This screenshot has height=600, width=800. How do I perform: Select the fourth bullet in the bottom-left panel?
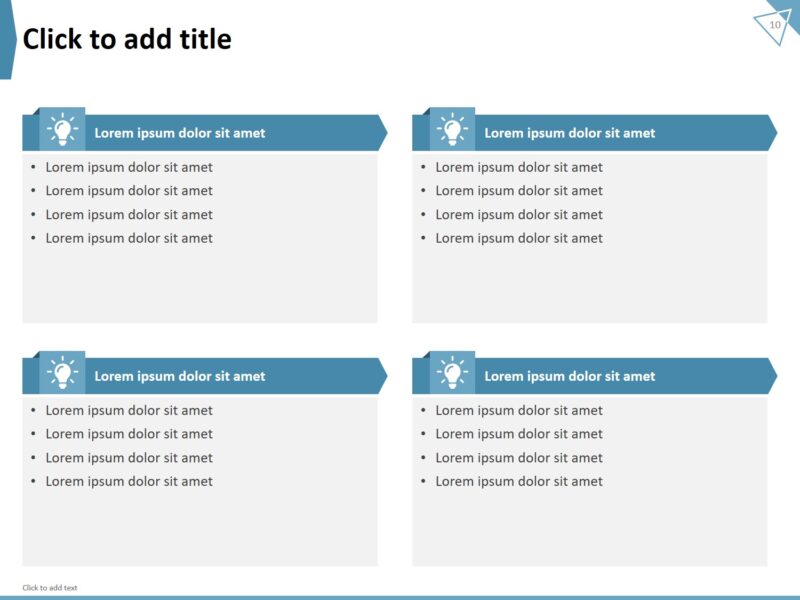click(x=129, y=481)
